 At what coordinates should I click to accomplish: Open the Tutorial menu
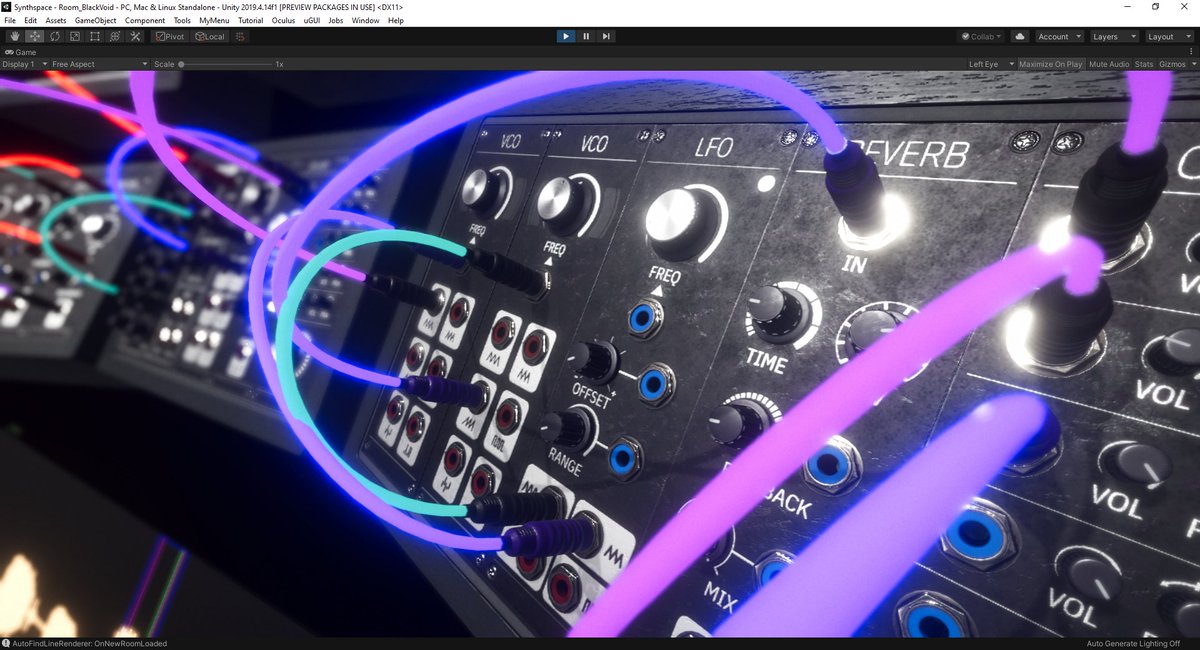(x=251, y=20)
